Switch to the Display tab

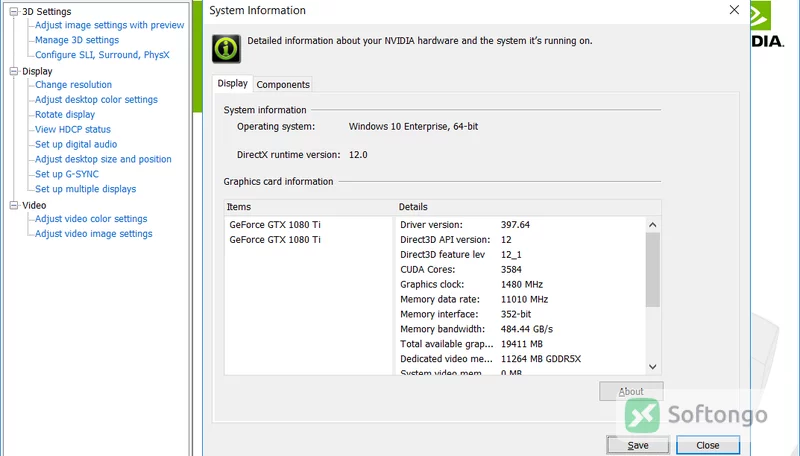(x=232, y=83)
